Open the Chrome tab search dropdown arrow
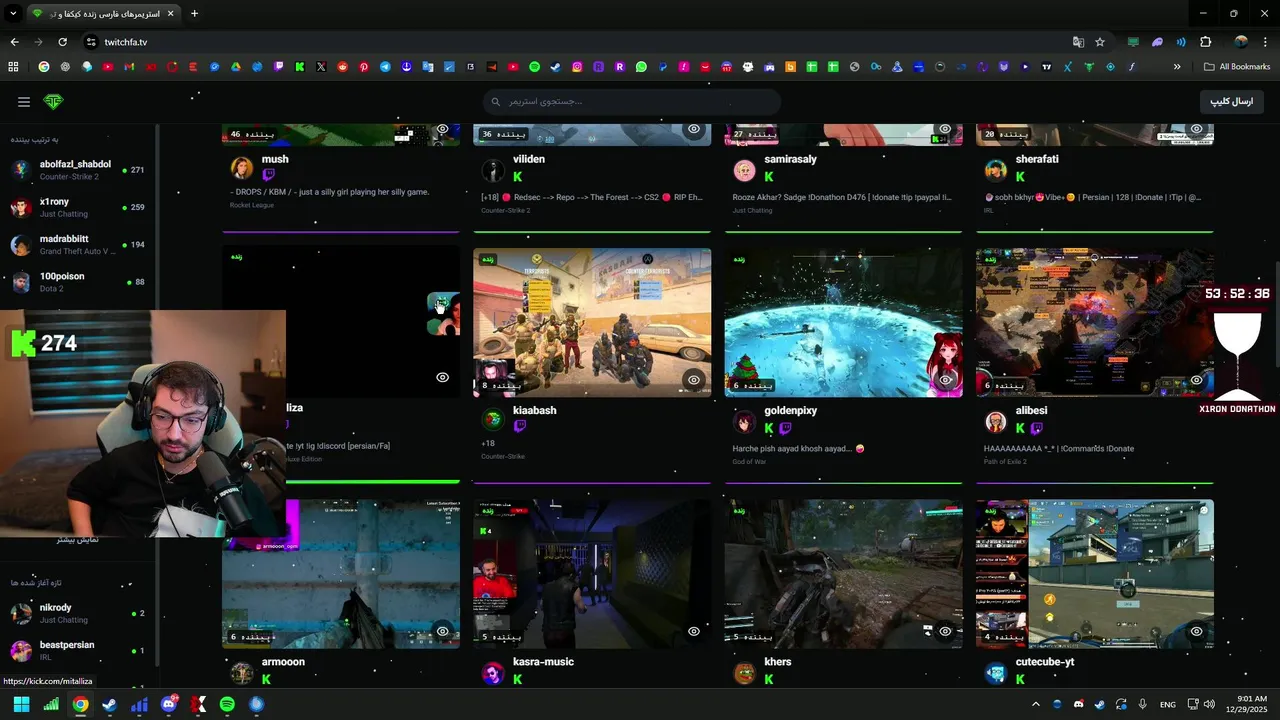 [13, 14]
